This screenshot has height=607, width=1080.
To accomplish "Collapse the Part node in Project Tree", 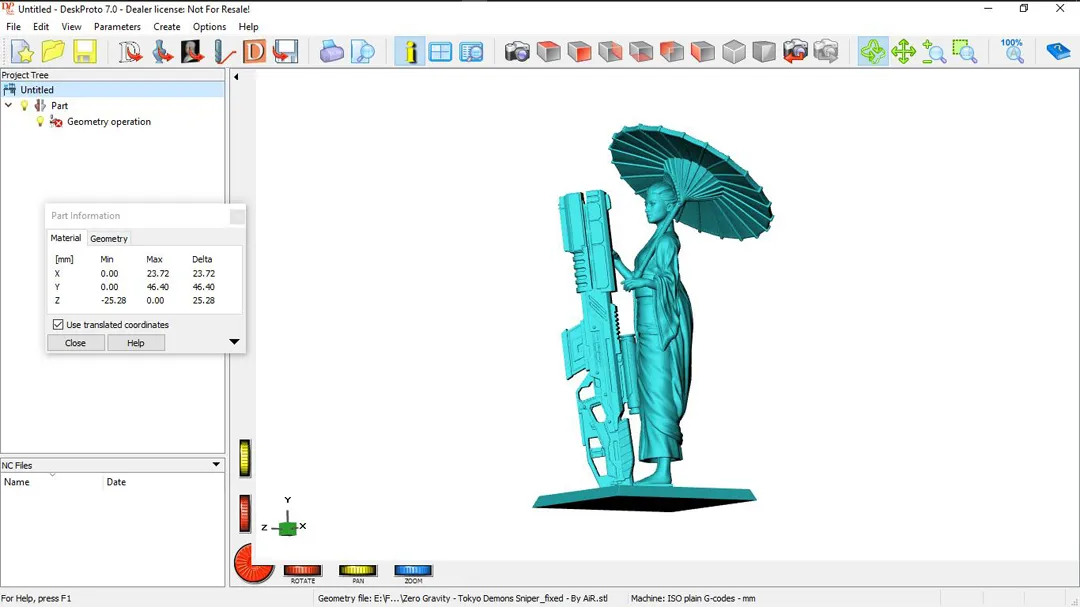I will [8, 105].
